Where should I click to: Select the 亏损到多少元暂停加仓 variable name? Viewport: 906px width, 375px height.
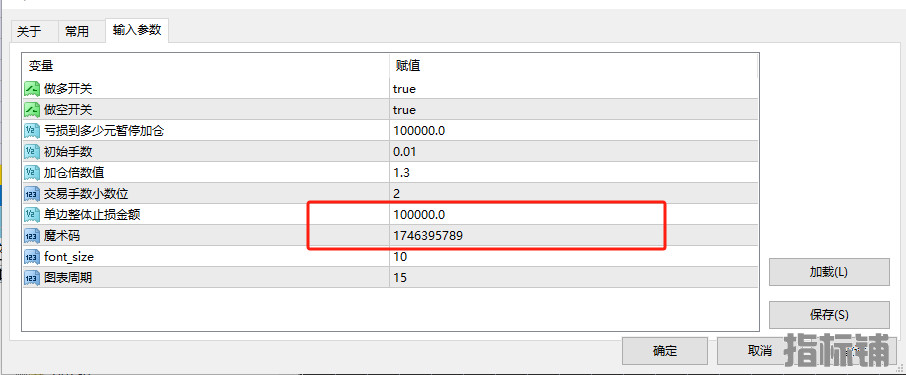[x=104, y=131]
